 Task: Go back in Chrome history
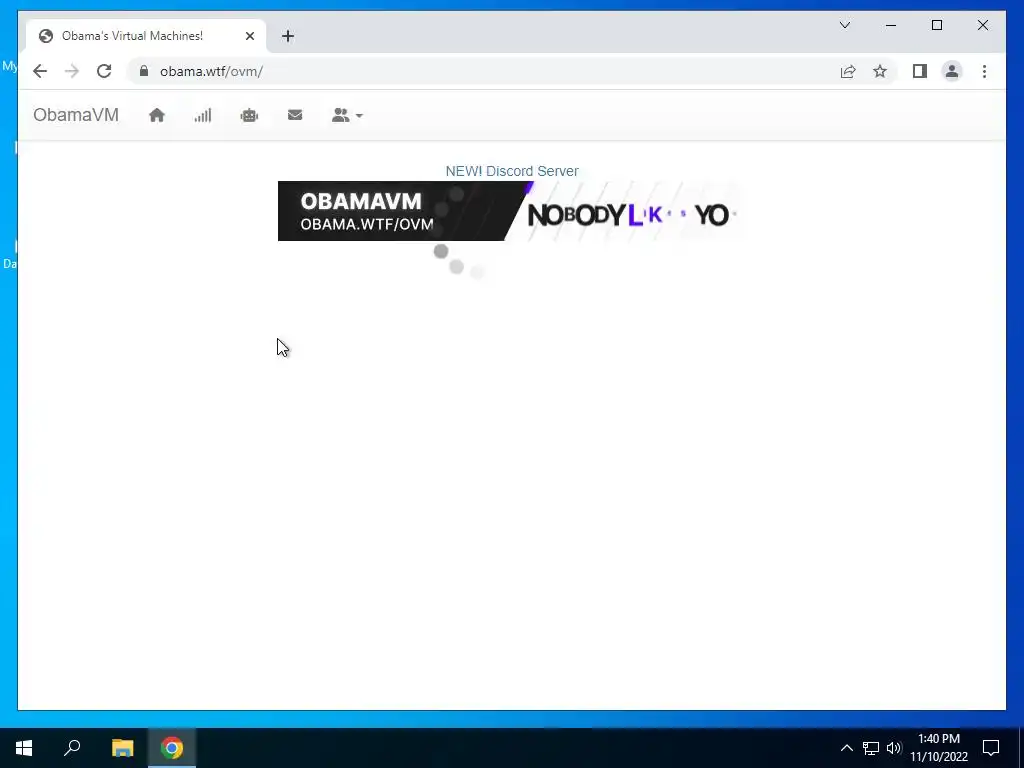pyautogui.click(x=40, y=71)
